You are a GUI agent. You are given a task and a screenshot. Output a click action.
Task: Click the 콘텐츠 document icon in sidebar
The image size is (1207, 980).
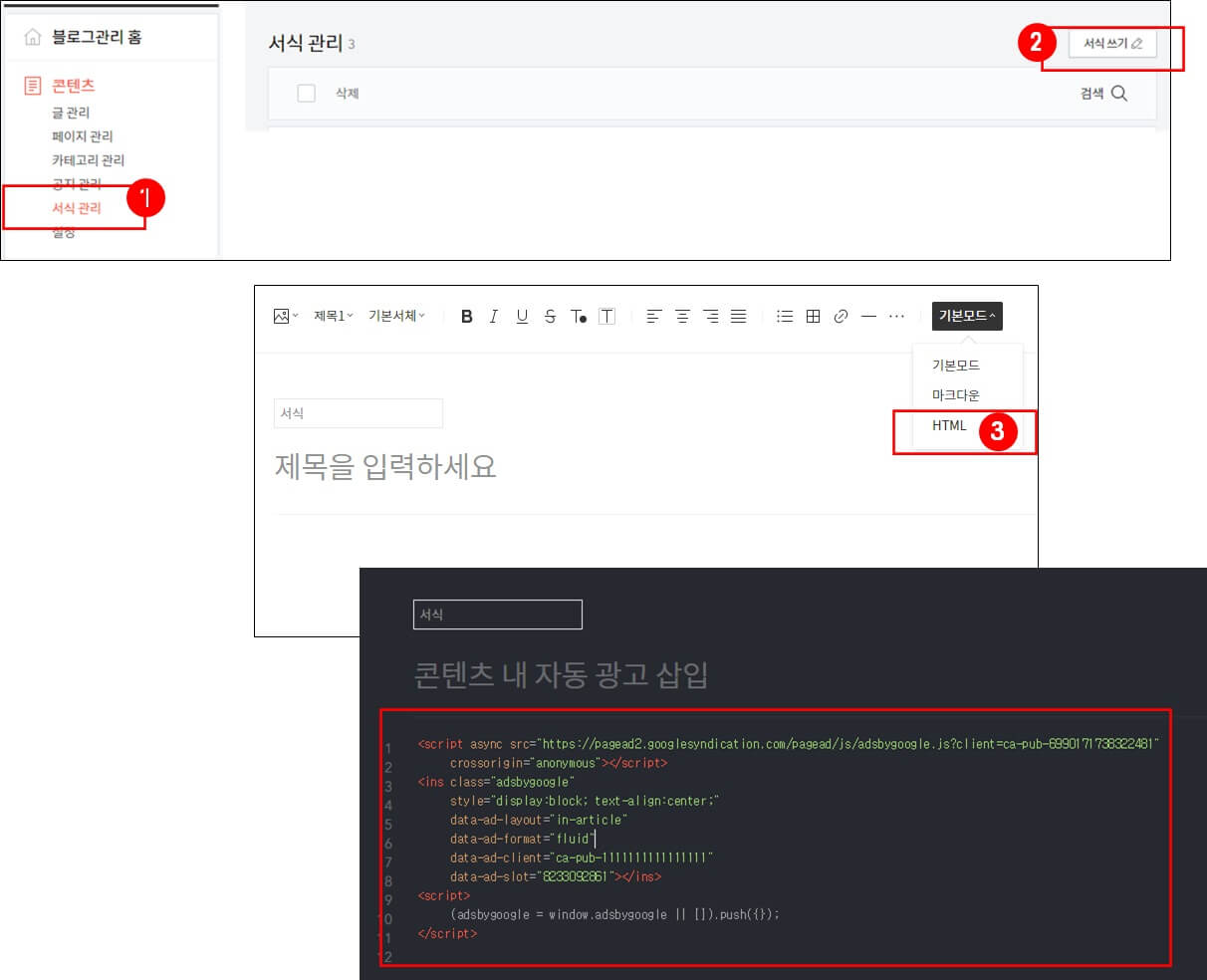click(x=33, y=86)
